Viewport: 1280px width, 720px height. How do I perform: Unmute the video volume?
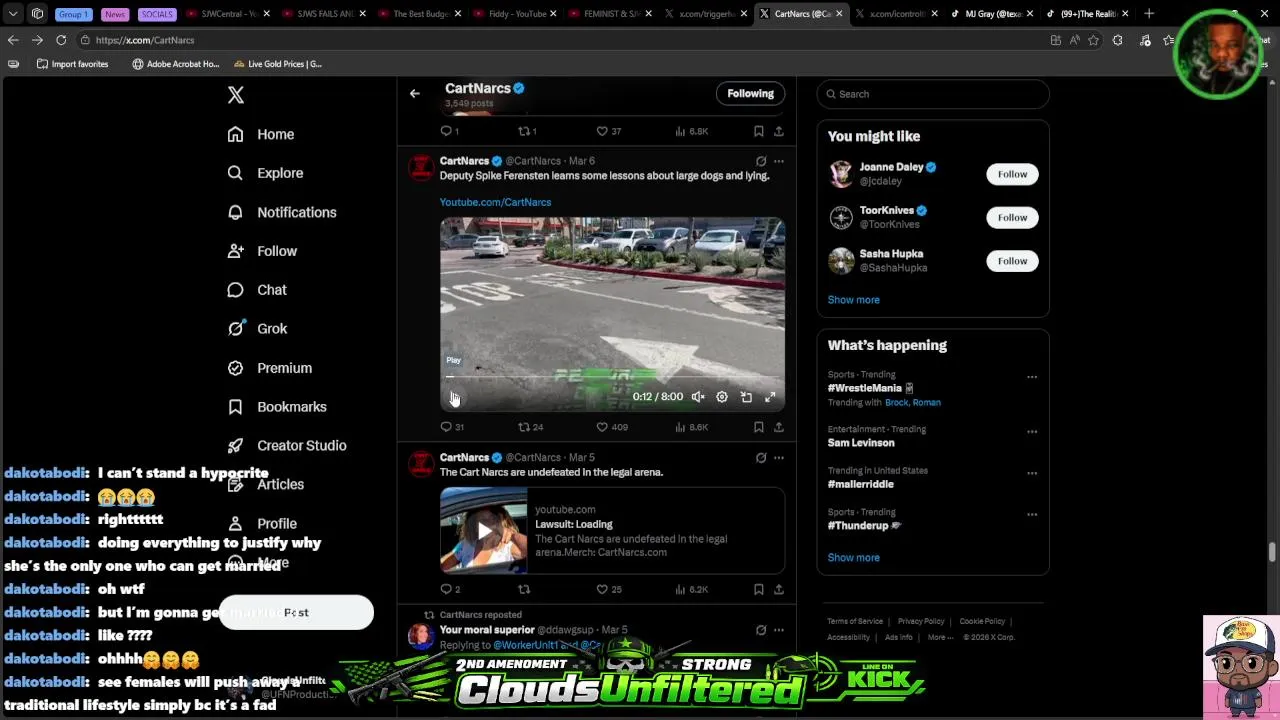tap(698, 397)
